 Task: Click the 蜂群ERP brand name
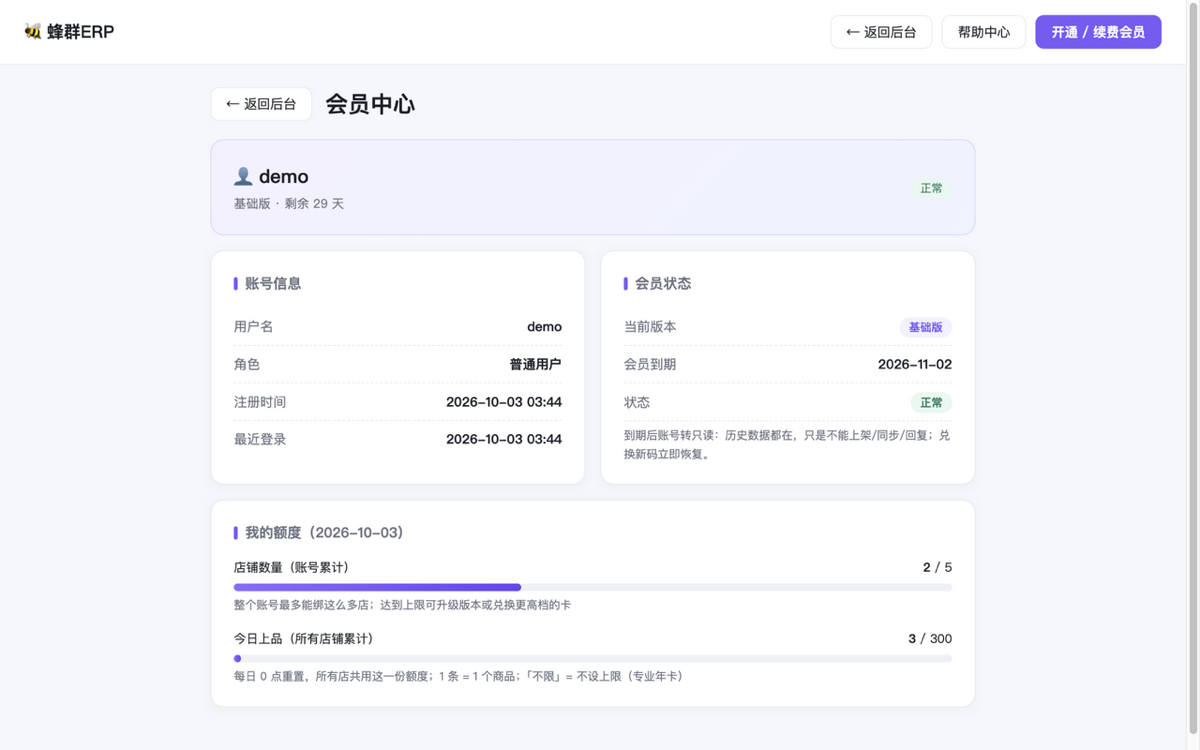click(x=80, y=32)
